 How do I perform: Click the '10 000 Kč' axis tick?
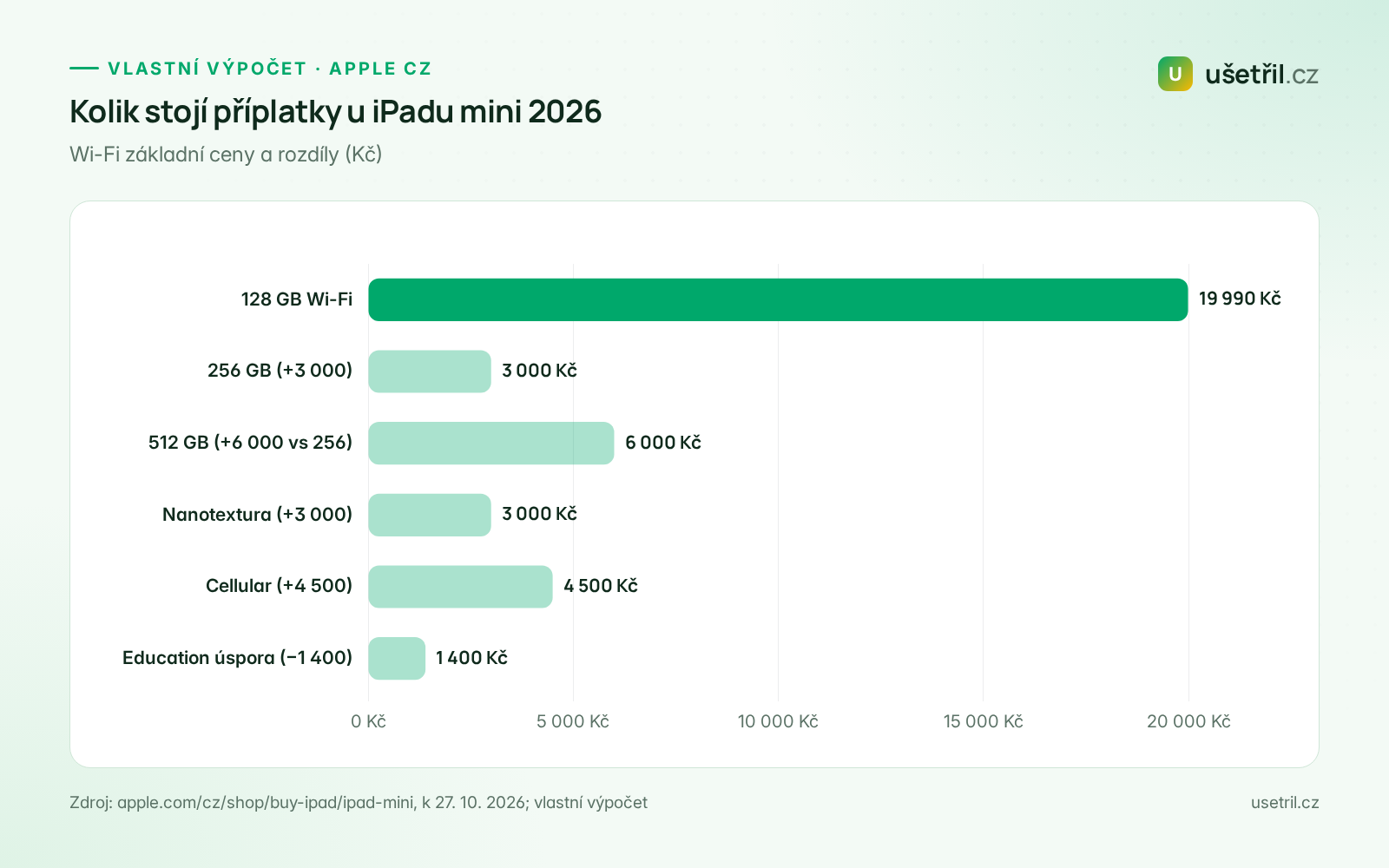click(x=778, y=721)
